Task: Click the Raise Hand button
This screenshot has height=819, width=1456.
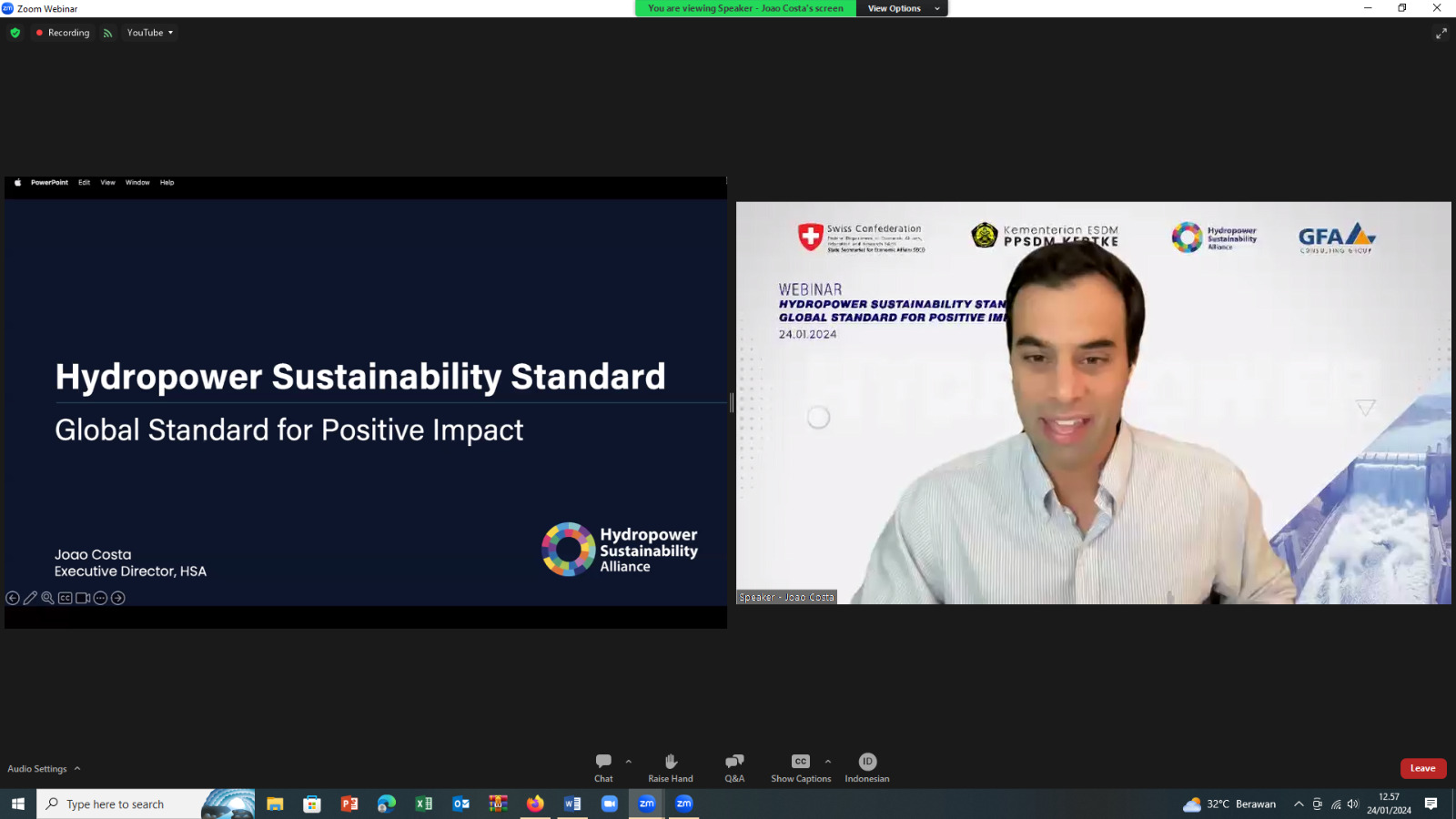Action: pos(671,768)
